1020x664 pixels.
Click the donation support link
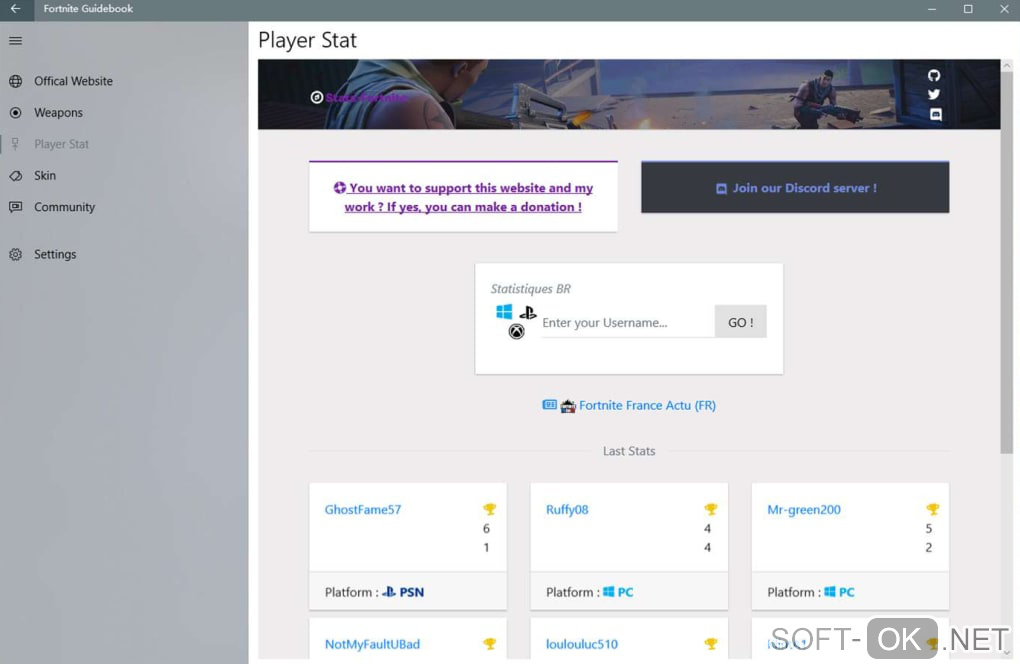463,197
